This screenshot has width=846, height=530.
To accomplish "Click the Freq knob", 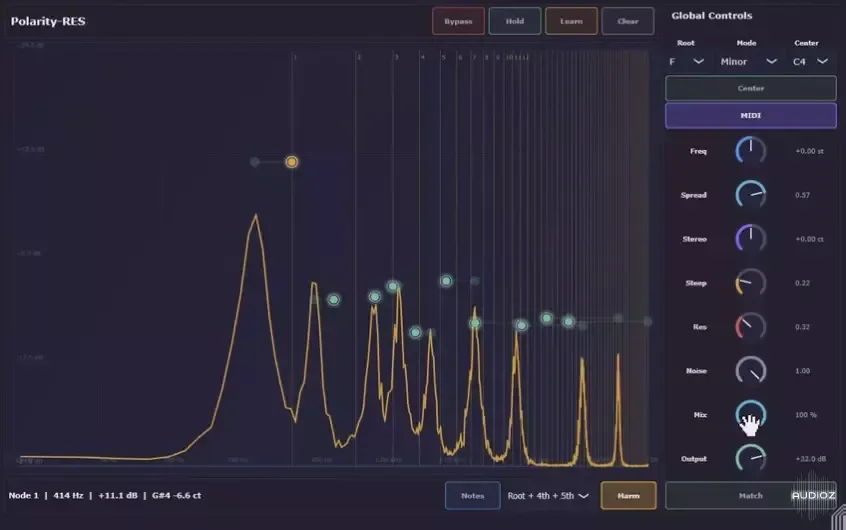I will click(751, 151).
